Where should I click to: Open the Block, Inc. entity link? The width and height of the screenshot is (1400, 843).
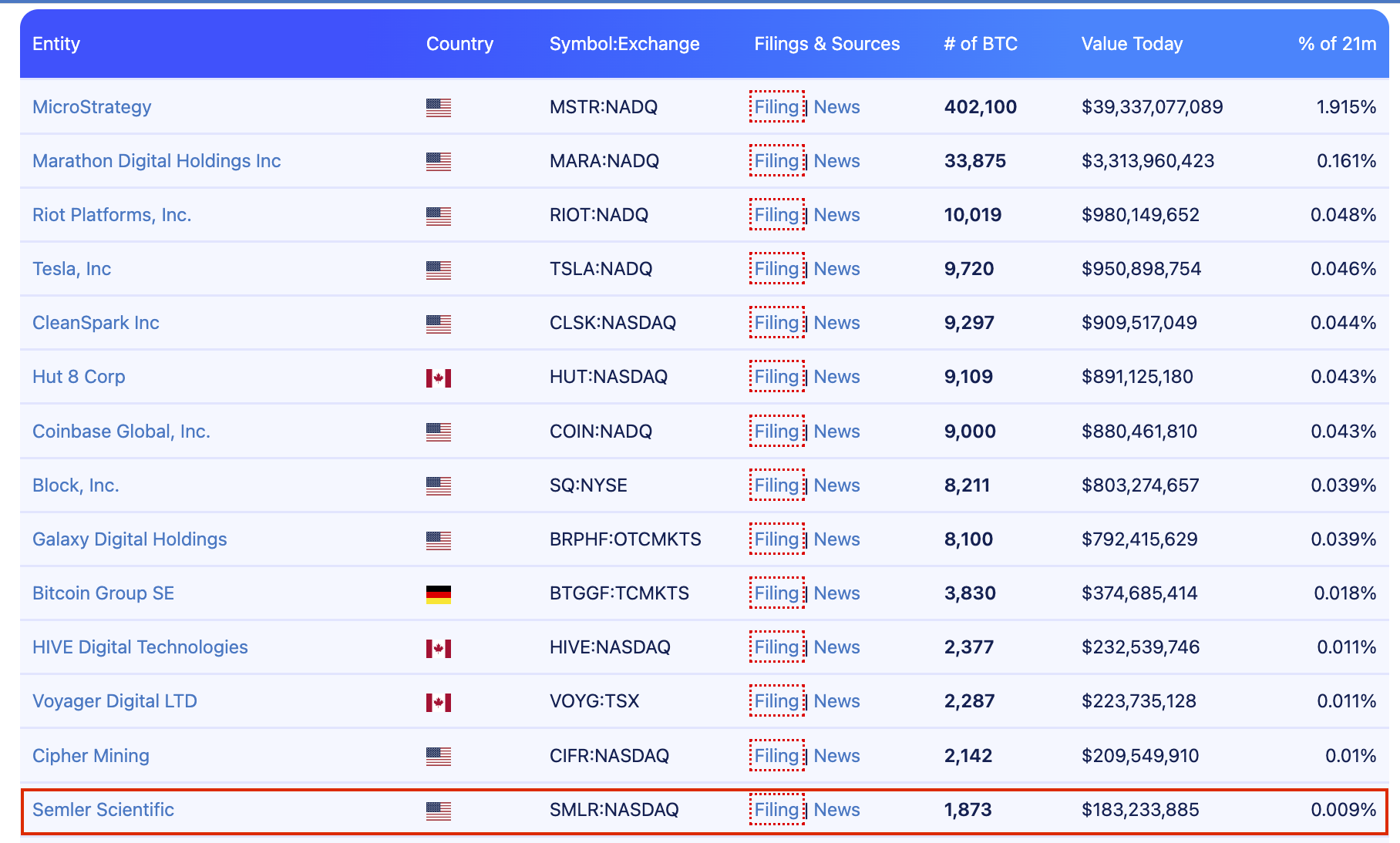(76, 485)
